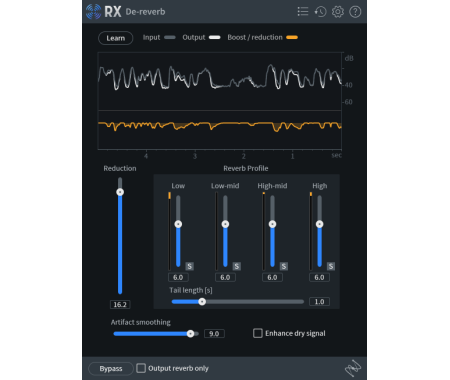Click the Tail length [s] label
Image resolution: width=450 pixels, height=380 pixels.
click(x=191, y=290)
